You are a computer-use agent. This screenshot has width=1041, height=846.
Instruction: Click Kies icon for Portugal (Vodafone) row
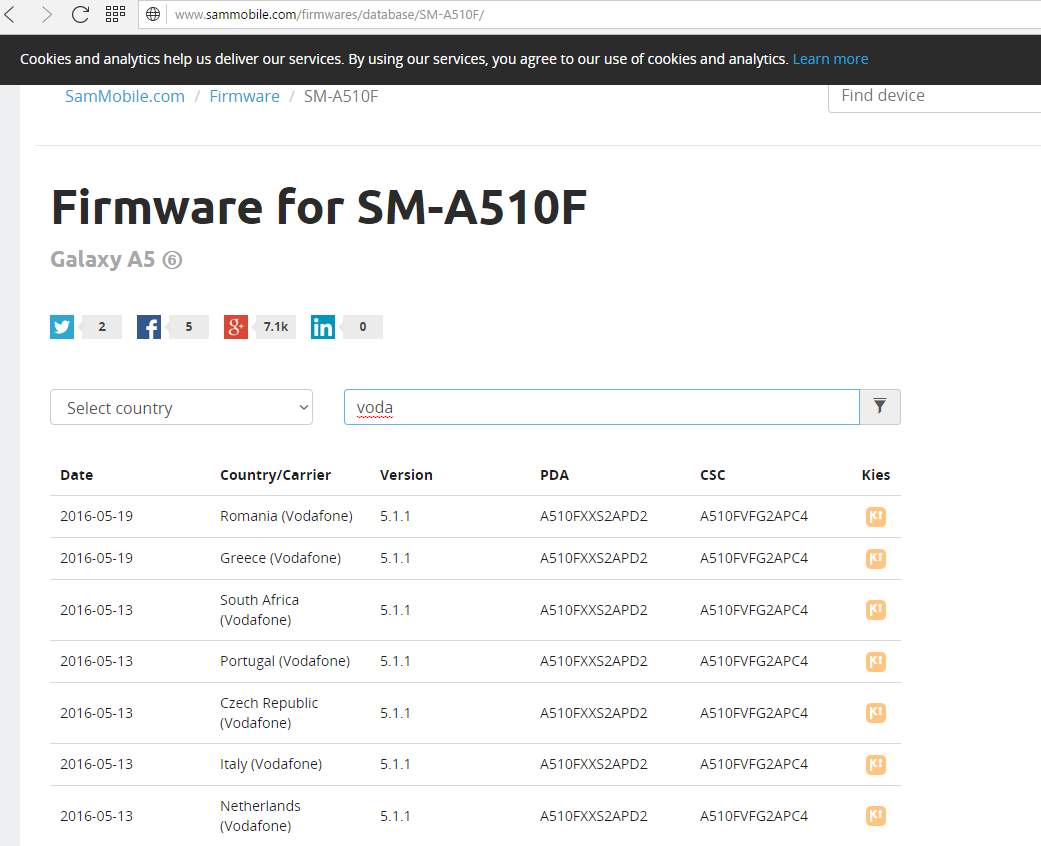[x=876, y=661]
